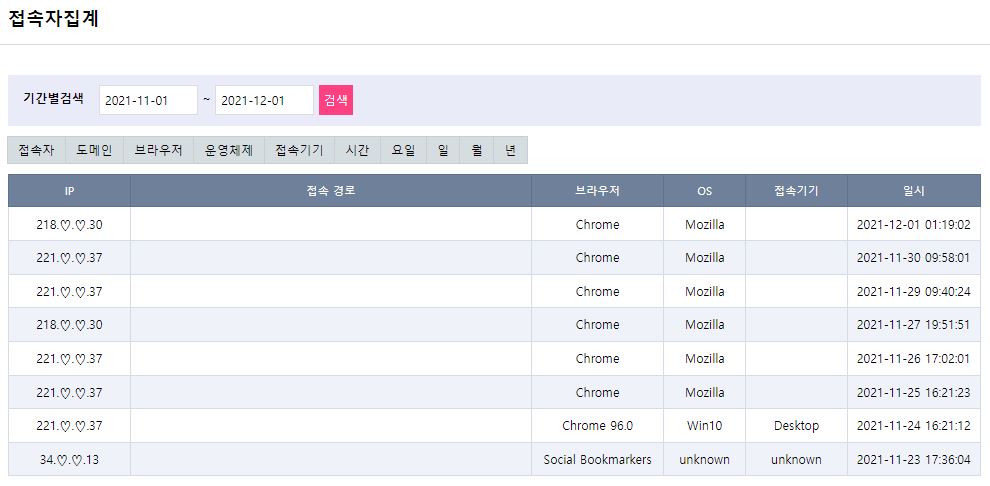Click the 브라우저 column header in table
This screenshot has height=486, width=990.
tap(597, 191)
